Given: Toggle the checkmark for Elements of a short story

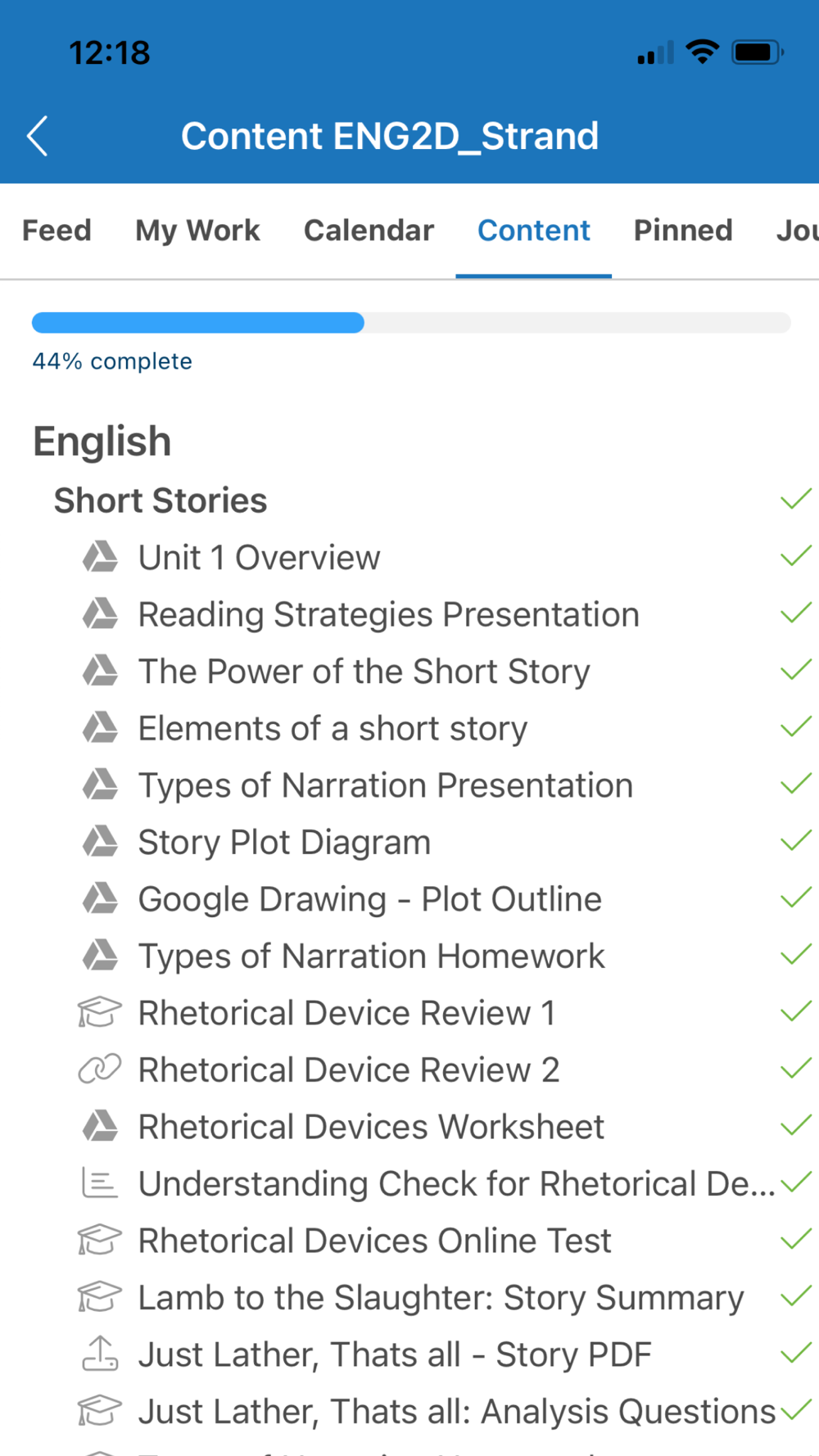Looking at the screenshot, I should 795,728.
